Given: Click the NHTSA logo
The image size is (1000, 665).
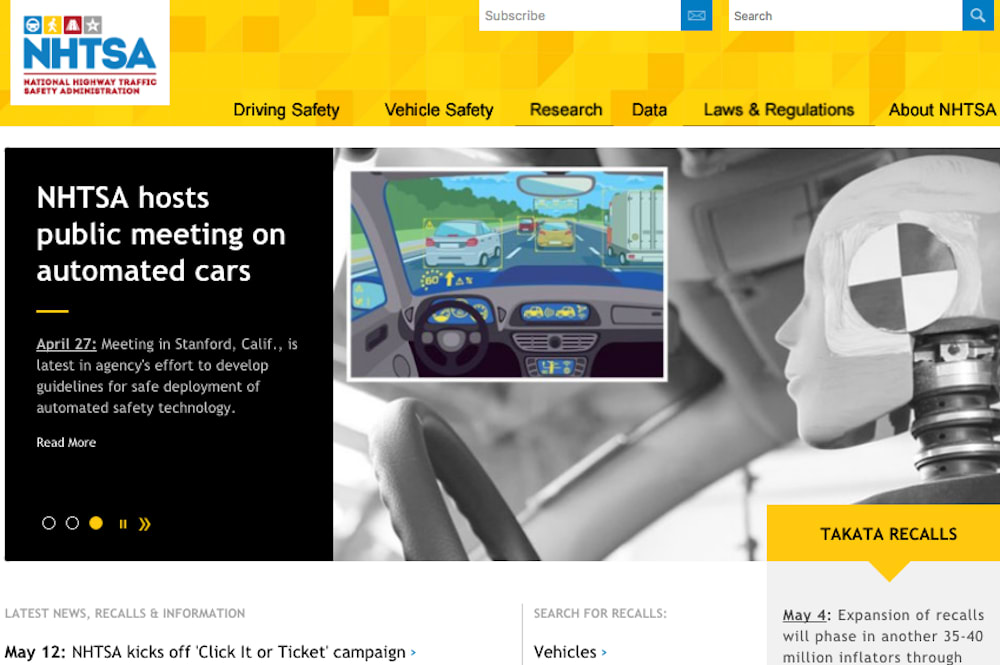Looking at the screenshot, I should (90, 53).
